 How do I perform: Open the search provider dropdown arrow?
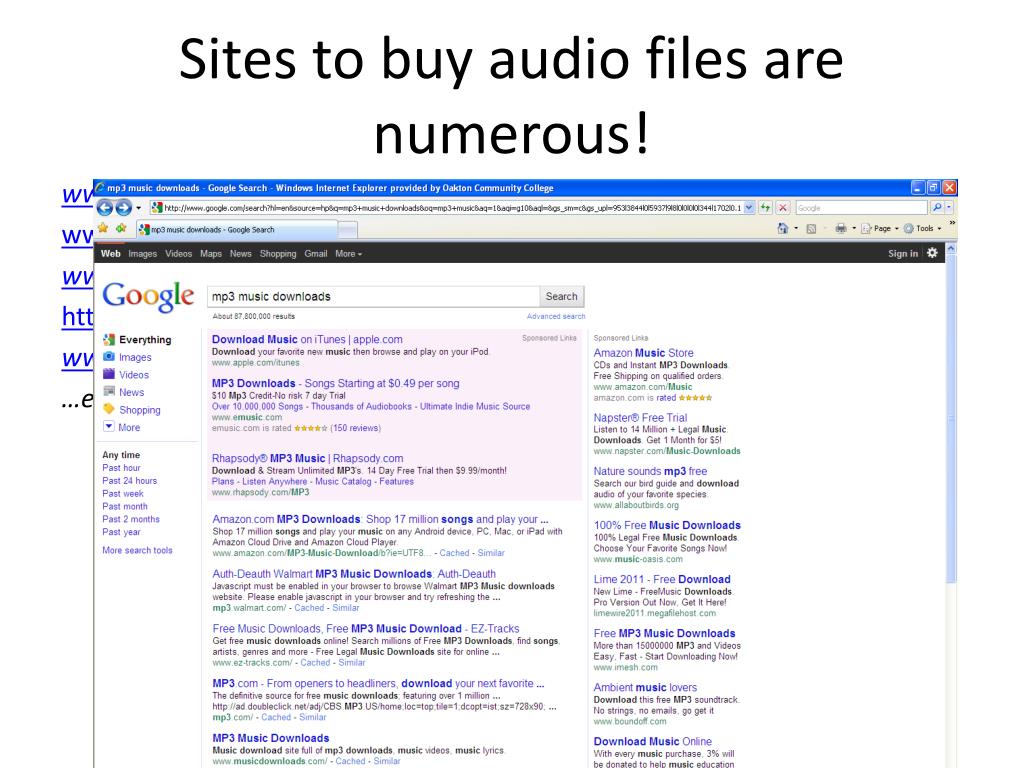click(x=949, y=208)
